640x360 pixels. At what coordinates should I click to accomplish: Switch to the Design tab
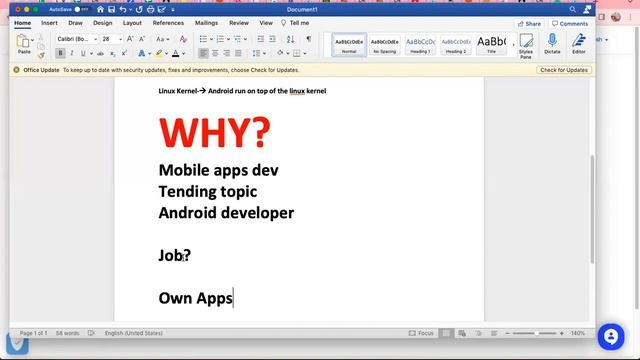coord(102,23)
